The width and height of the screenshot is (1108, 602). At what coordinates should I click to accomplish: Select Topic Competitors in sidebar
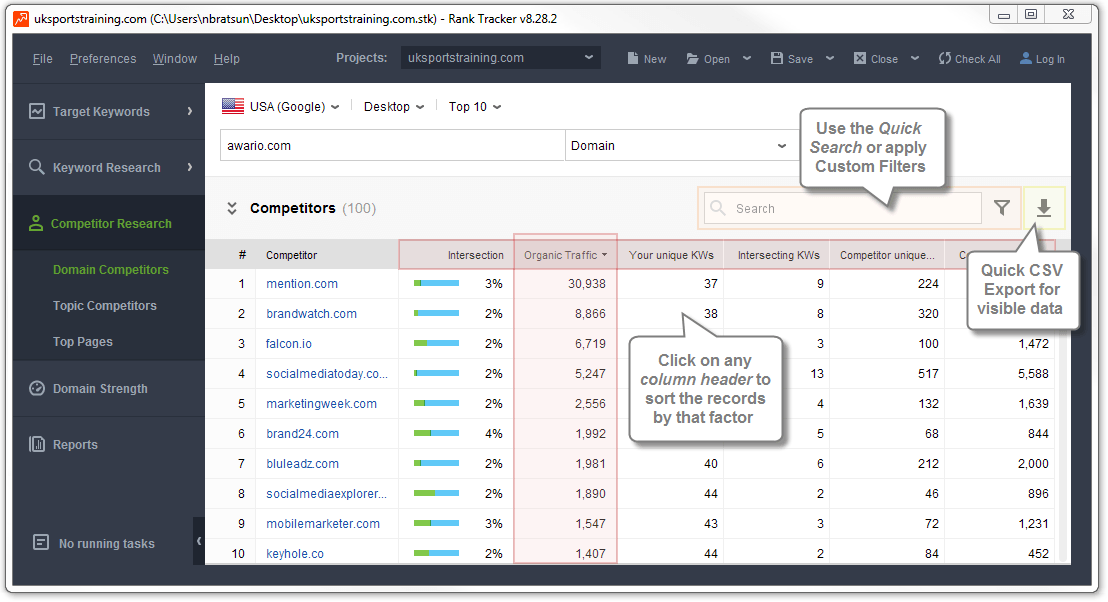click(x=105, y=305)
